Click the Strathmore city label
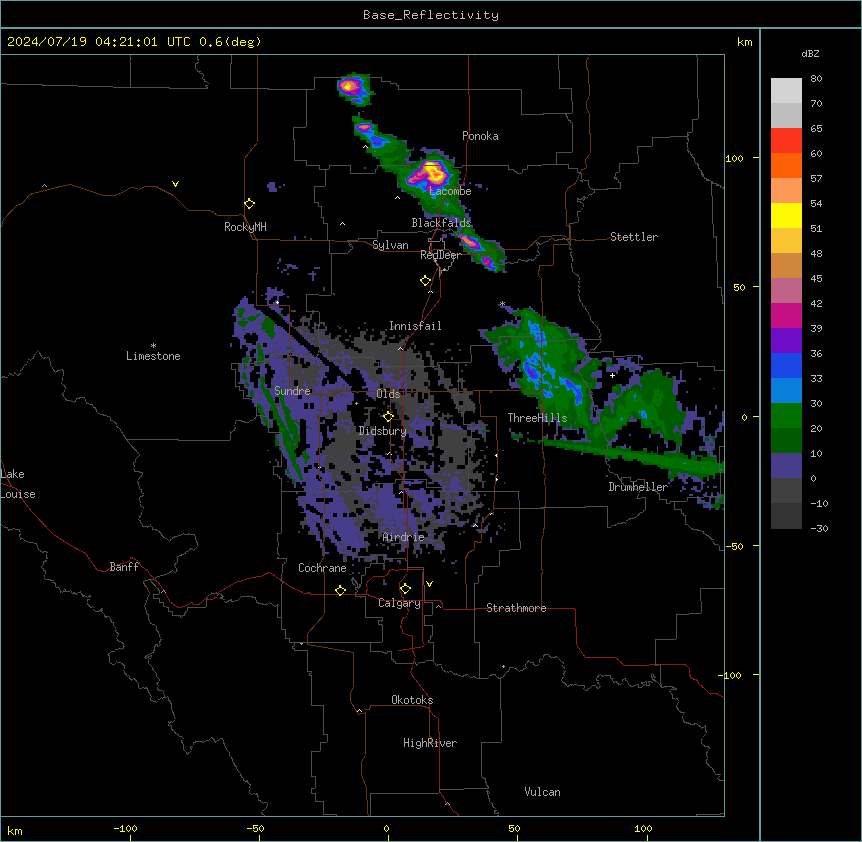Viewport: 862px width, 842px height. pyautogui.click(x=516, y=608)
